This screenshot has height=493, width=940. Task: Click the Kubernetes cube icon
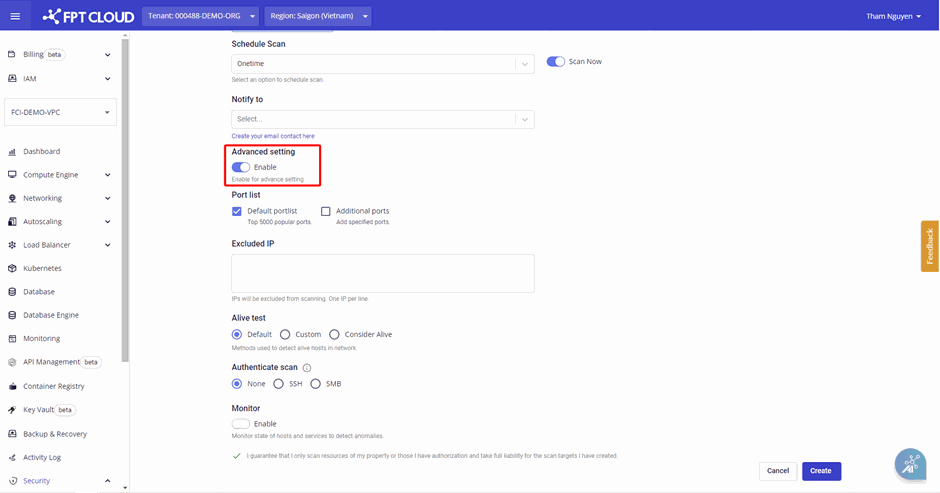(11, 269)
